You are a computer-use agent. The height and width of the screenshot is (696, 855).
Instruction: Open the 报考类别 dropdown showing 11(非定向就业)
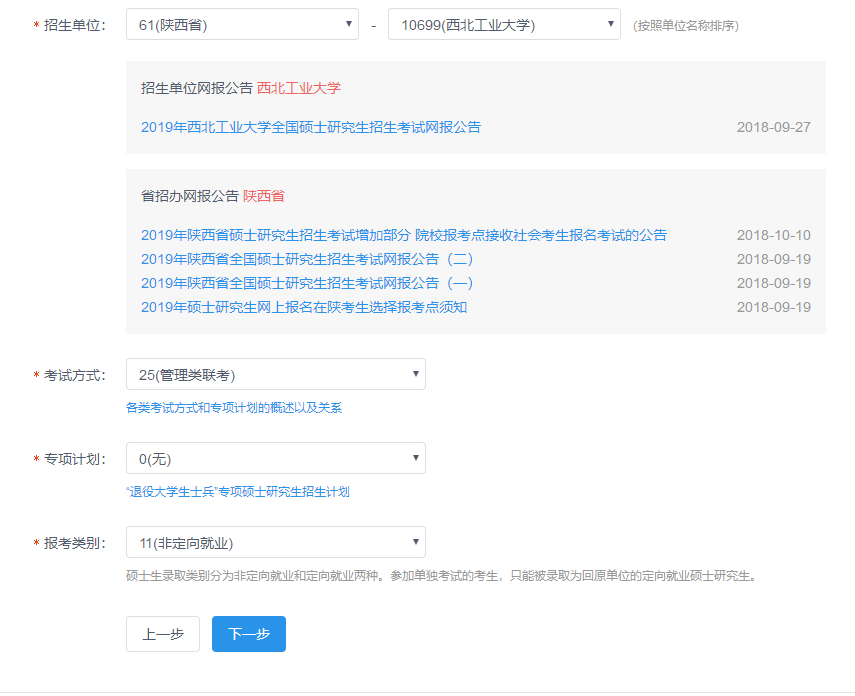(x=275, y=543)
